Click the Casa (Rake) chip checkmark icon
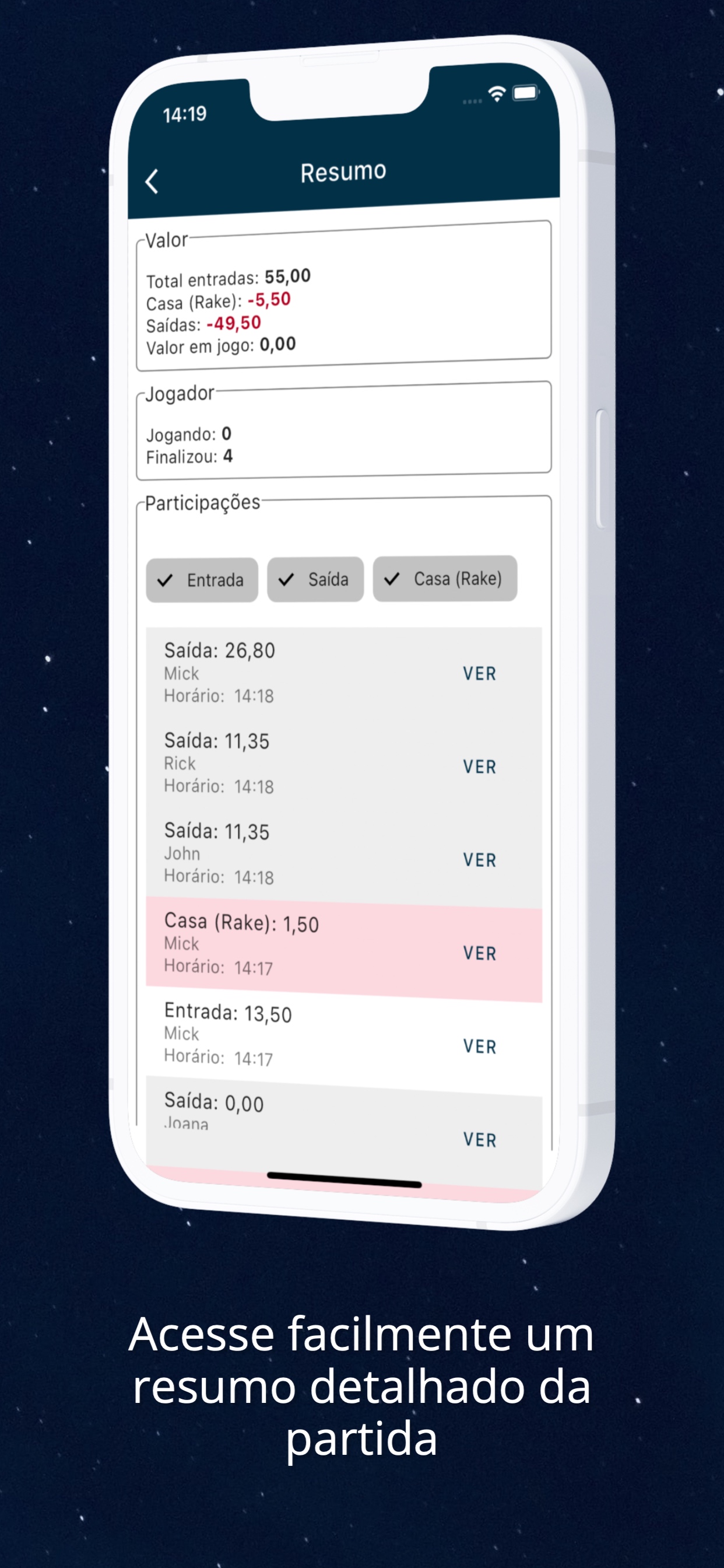724x1568 pixels. 392,579
